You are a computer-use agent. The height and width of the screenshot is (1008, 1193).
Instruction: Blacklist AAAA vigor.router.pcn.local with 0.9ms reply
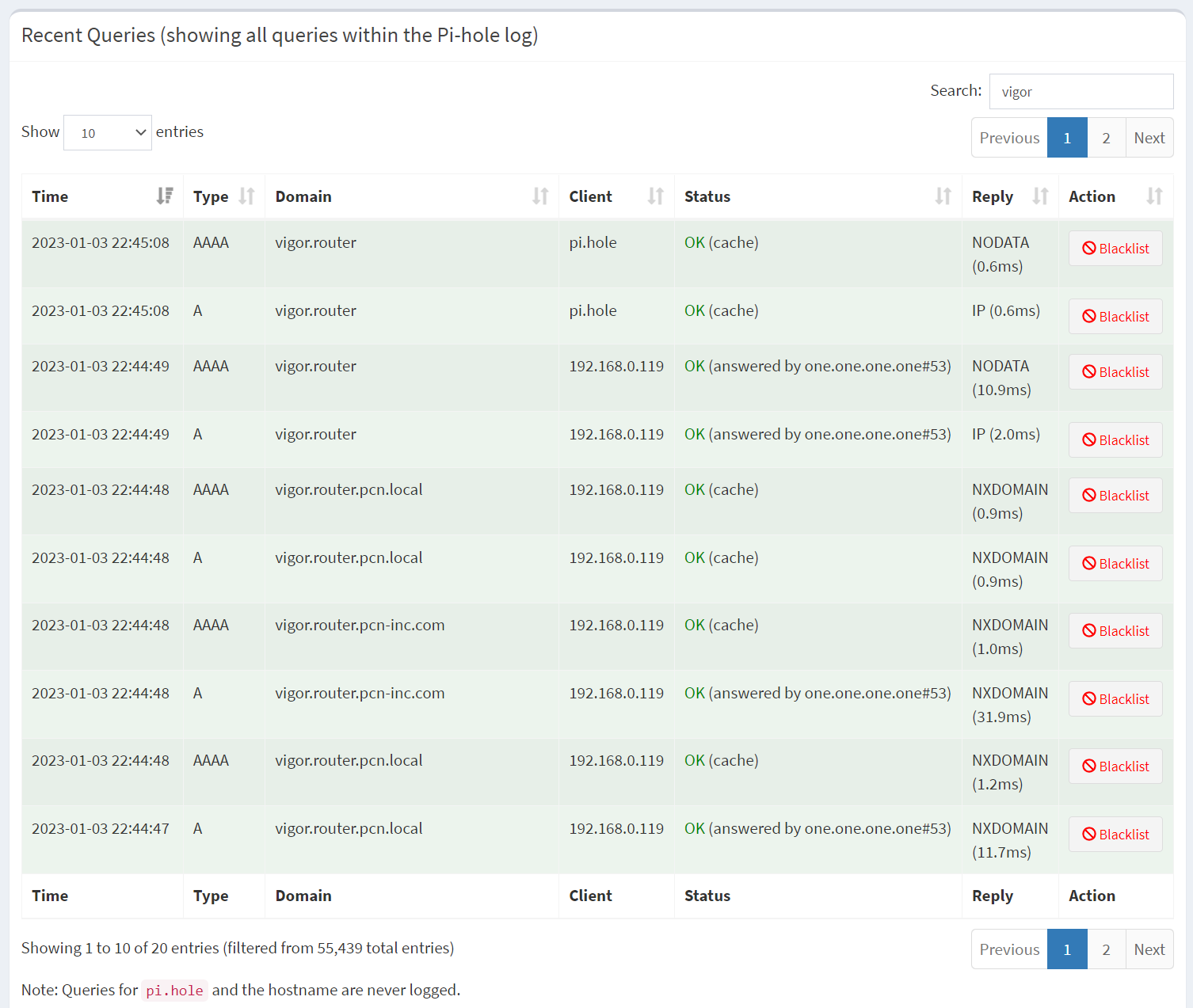1115,496
